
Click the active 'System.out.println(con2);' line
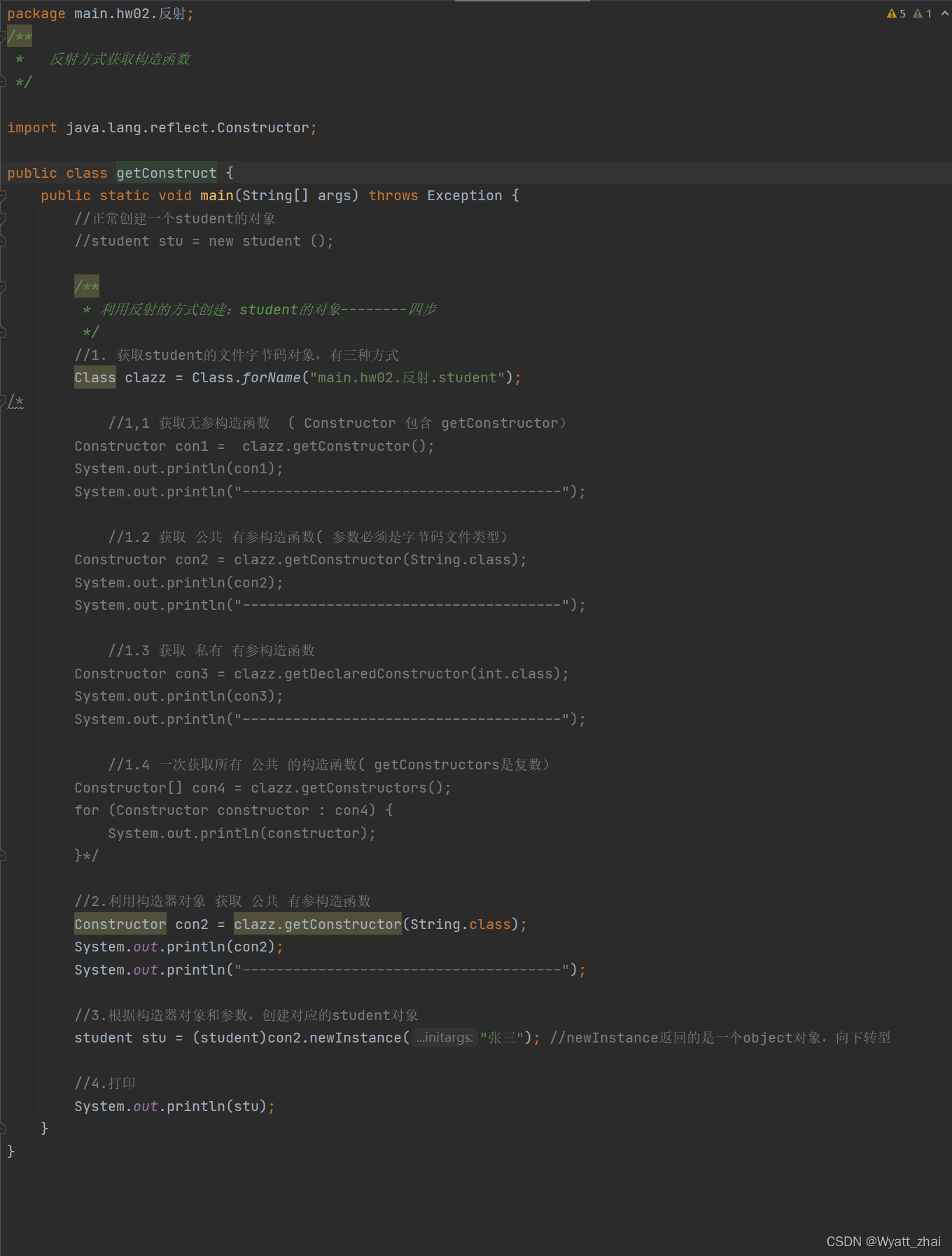click(179, 947)
